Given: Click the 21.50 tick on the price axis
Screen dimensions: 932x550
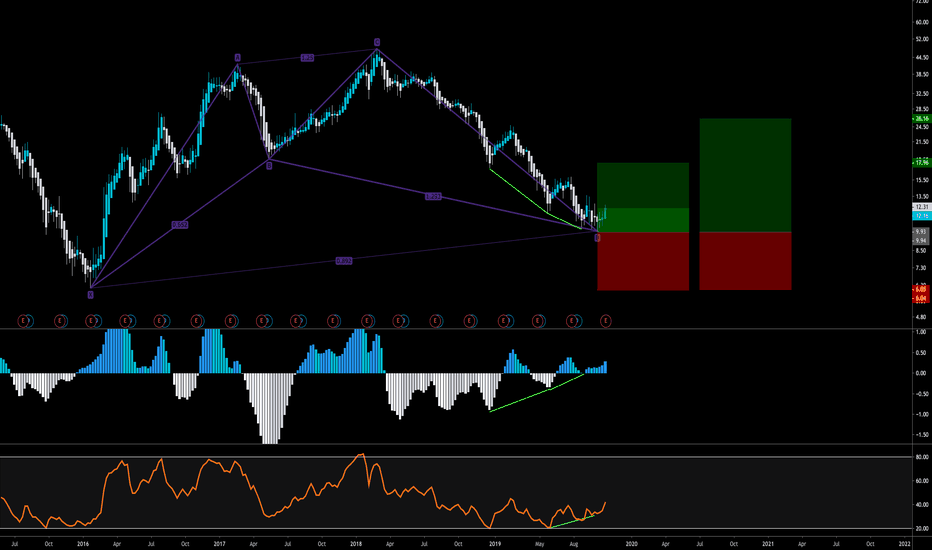Looking at the screenshot, I should click(x=922, y=142).
